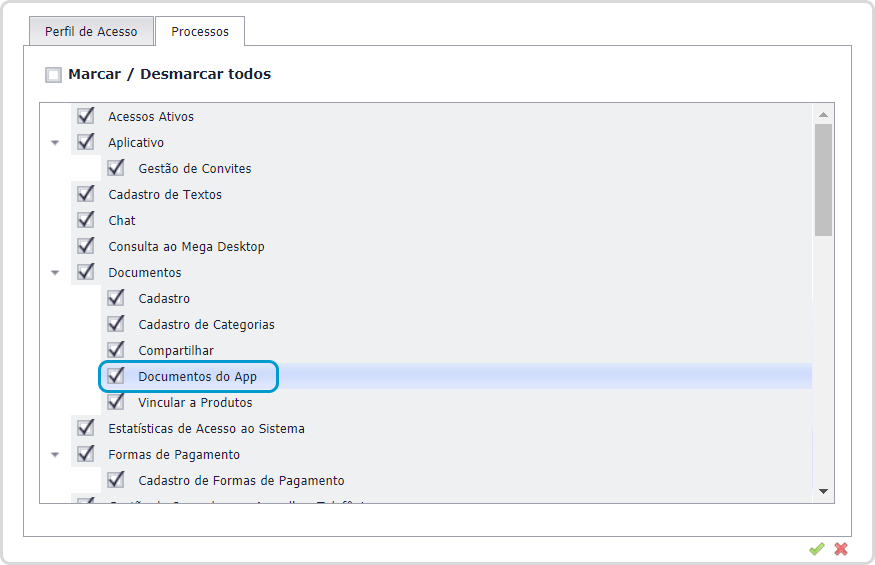Click the green confirm checkmark icon
The image size is (875, 565).
tap(817, 549)
